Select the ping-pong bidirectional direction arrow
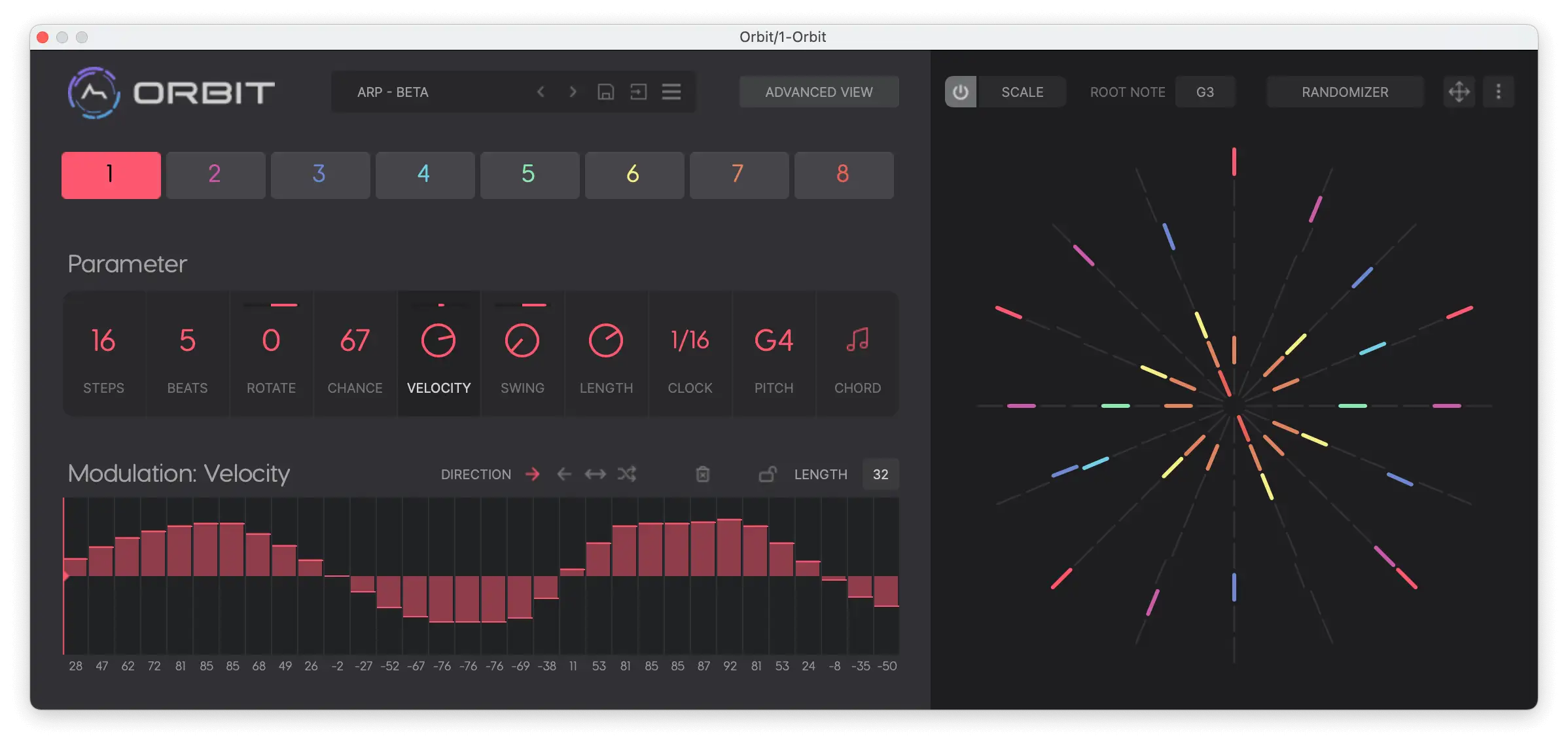1568x745 pixels. tap(595, 474)
